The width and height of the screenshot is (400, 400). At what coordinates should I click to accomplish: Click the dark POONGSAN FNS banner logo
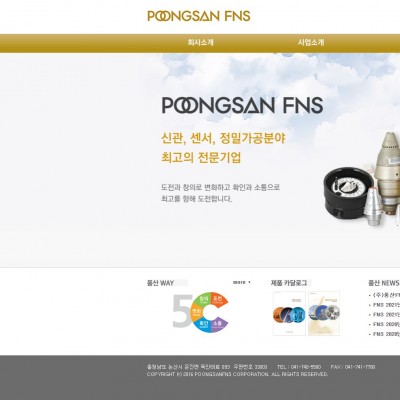tap(242, 105)
